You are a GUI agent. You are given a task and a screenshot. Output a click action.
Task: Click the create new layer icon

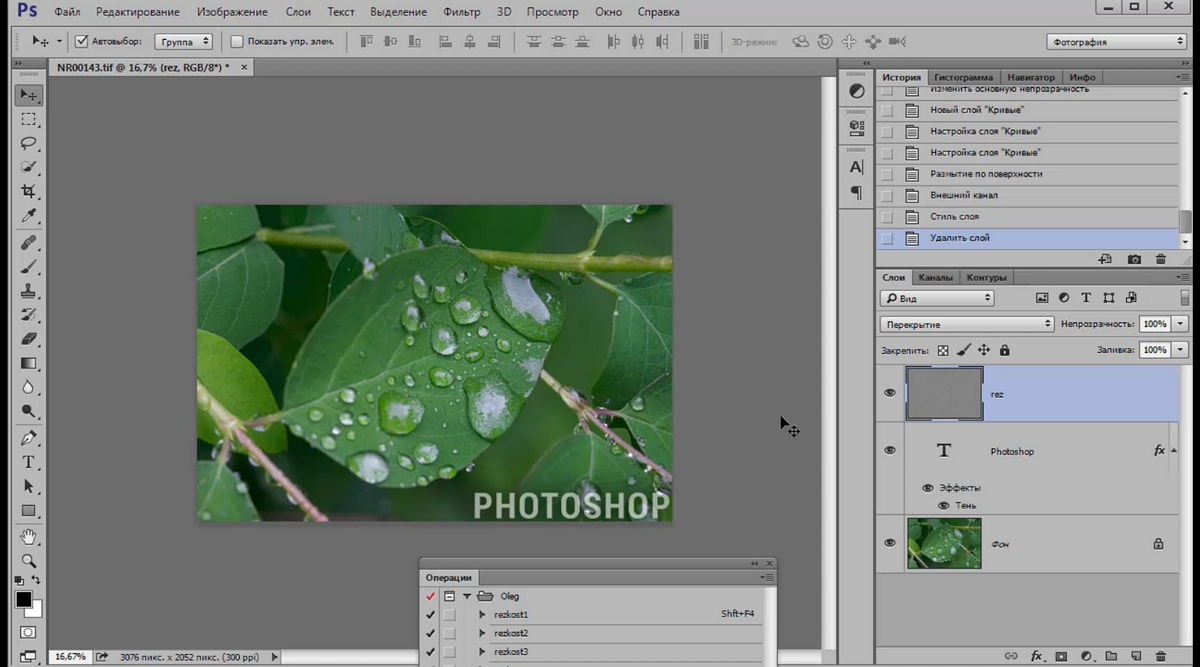[x=1134, y=657]
